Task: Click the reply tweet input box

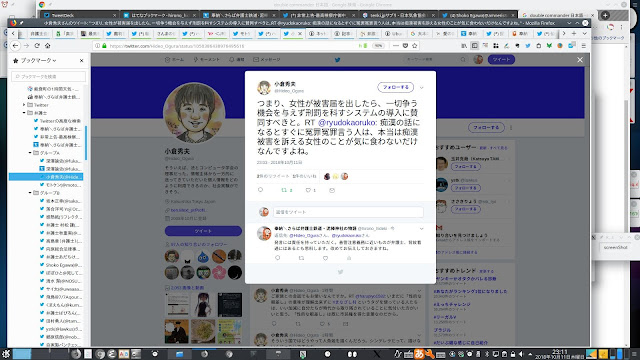Action: (348, 212)
